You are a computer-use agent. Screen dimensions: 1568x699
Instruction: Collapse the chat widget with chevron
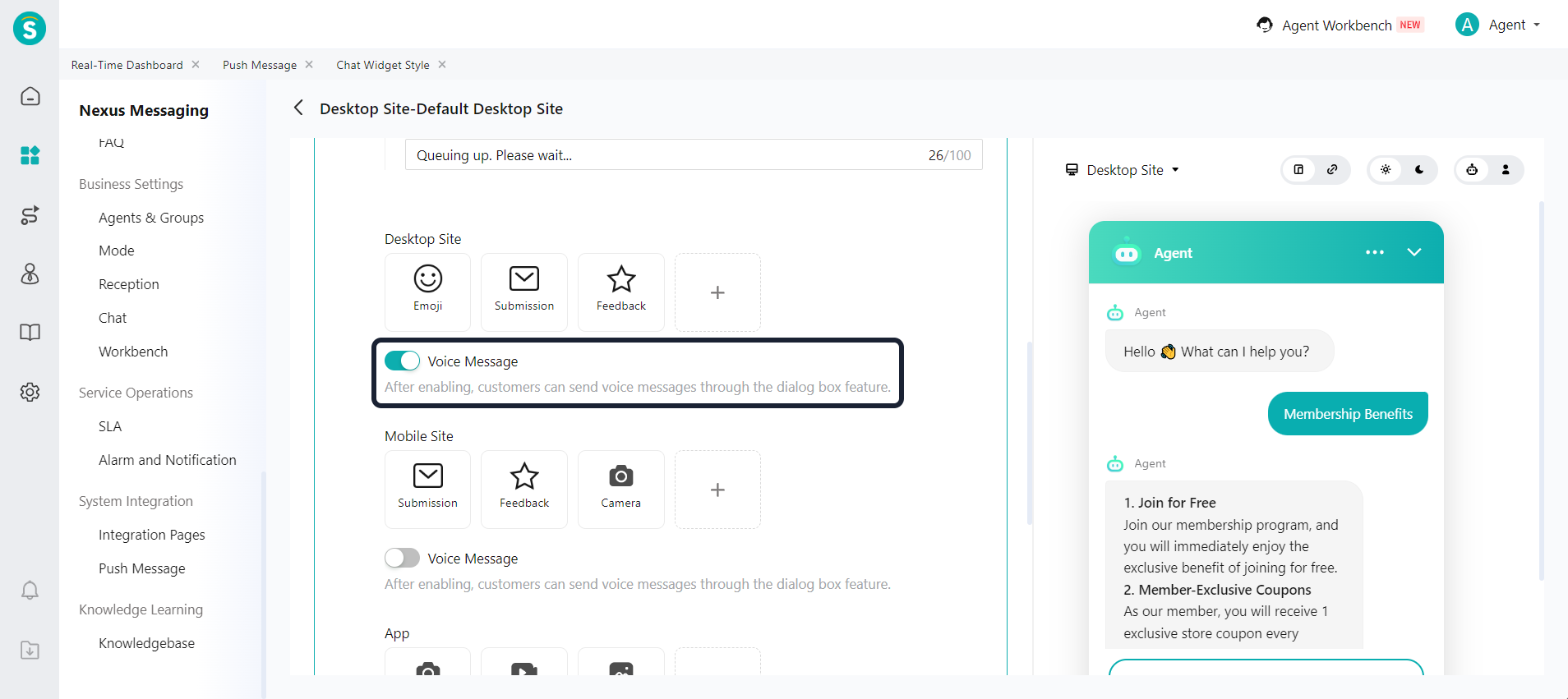point(1414,252)
